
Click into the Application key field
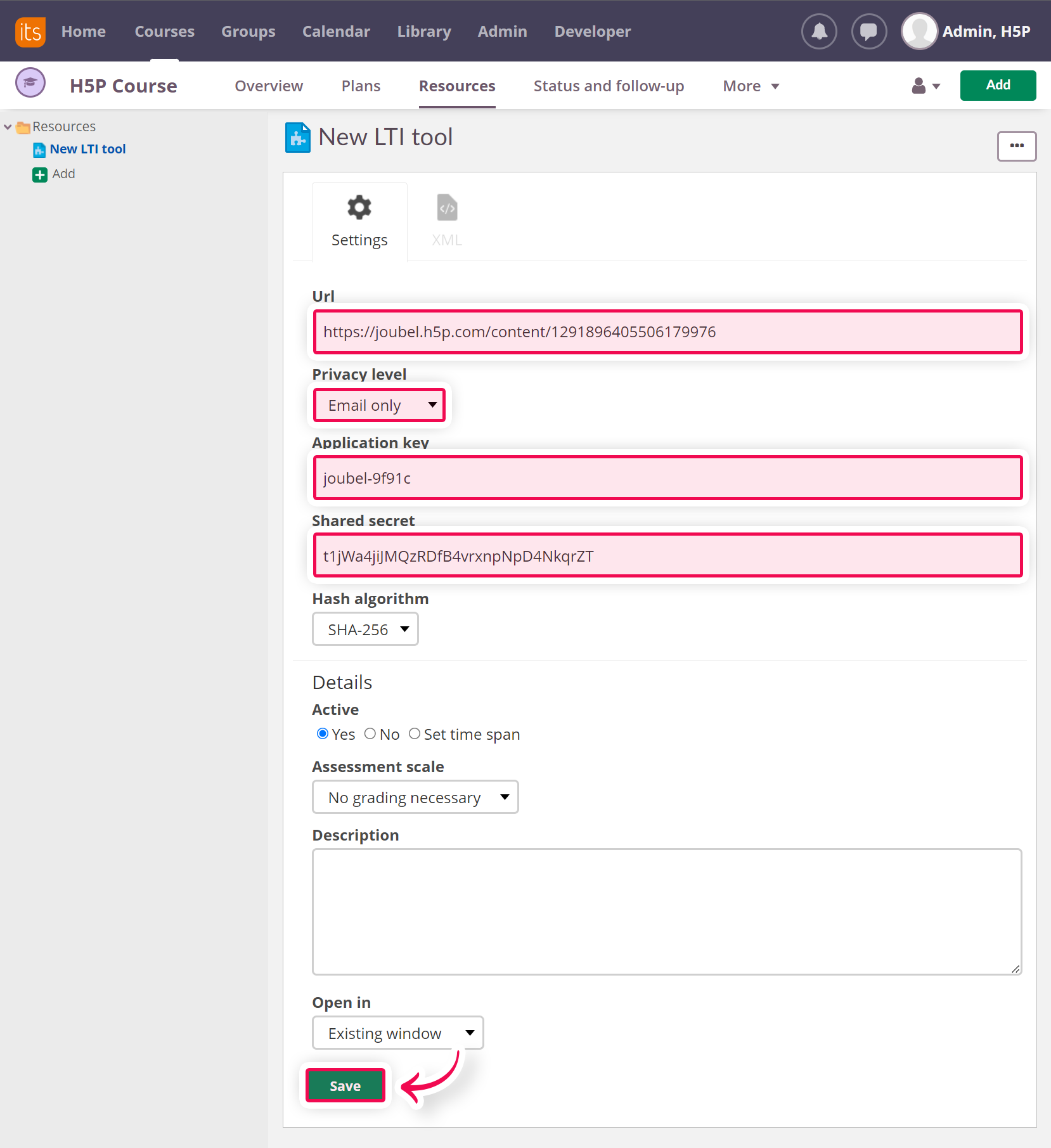tap(668, 478)
